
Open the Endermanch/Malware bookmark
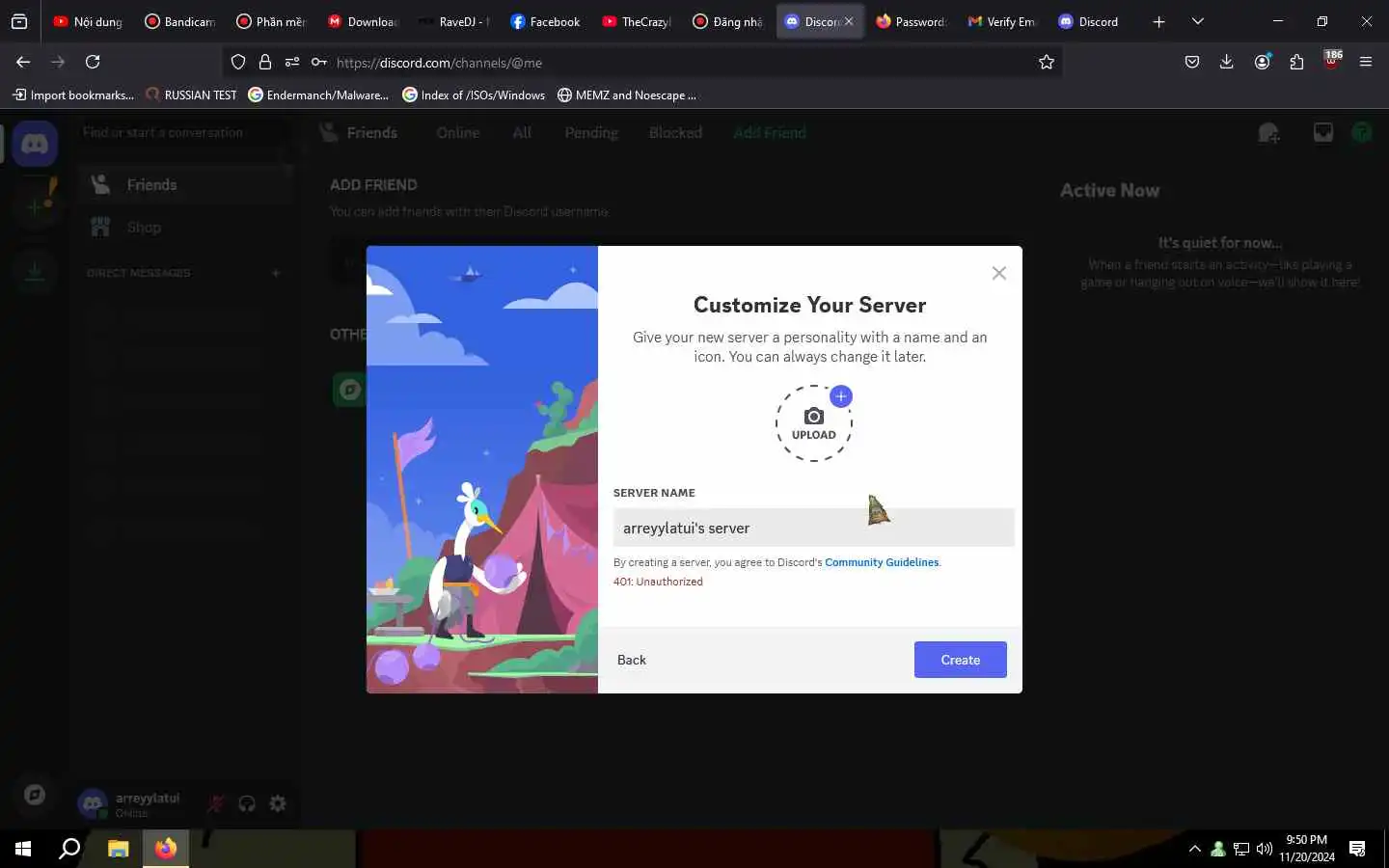coord(318,95)
